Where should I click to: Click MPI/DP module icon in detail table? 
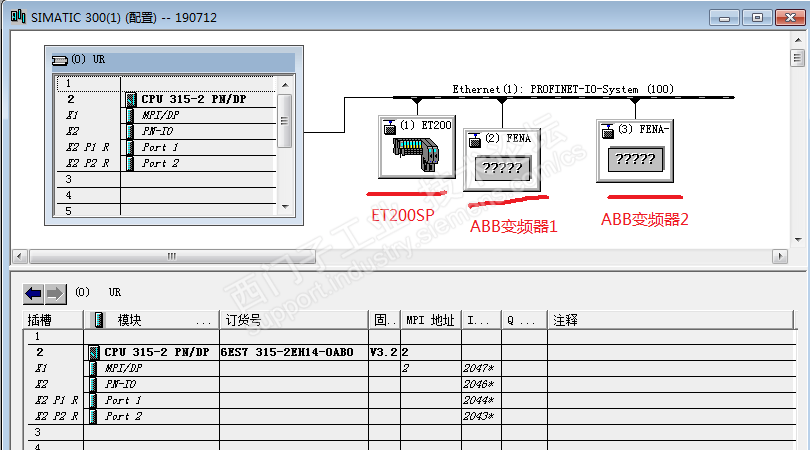click(x=93, y=368)
